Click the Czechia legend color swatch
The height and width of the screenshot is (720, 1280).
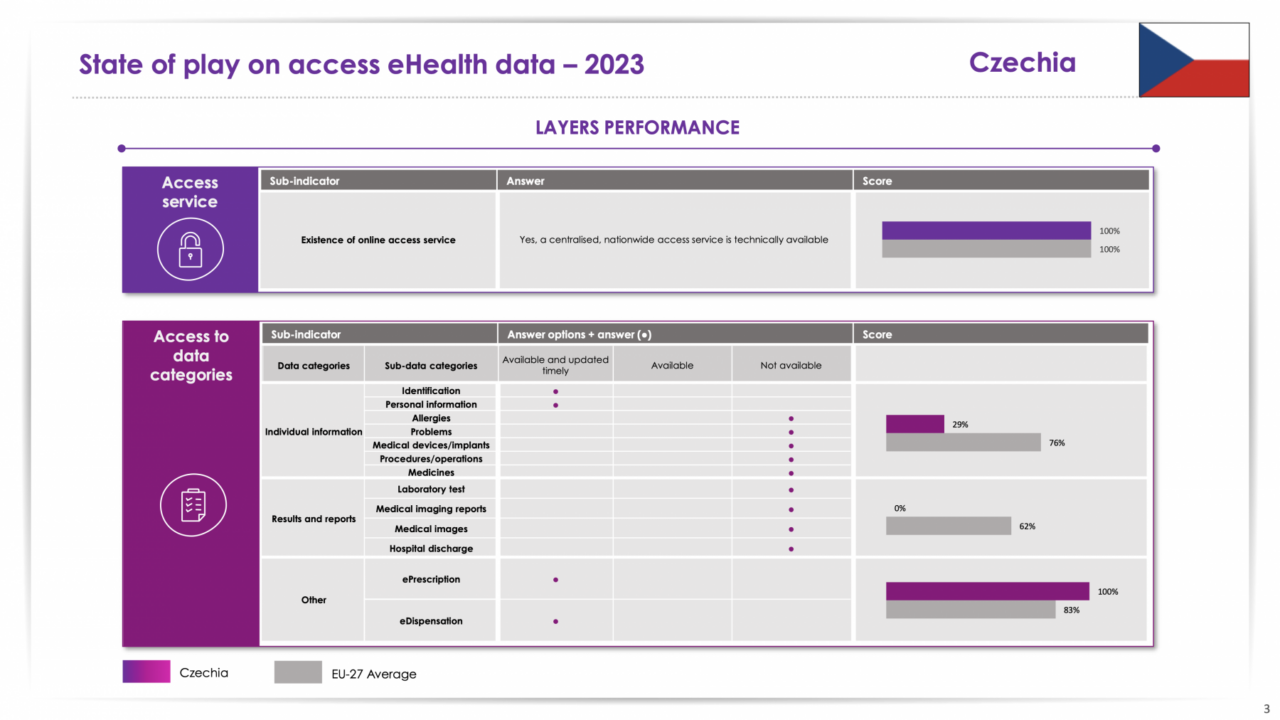146,672
